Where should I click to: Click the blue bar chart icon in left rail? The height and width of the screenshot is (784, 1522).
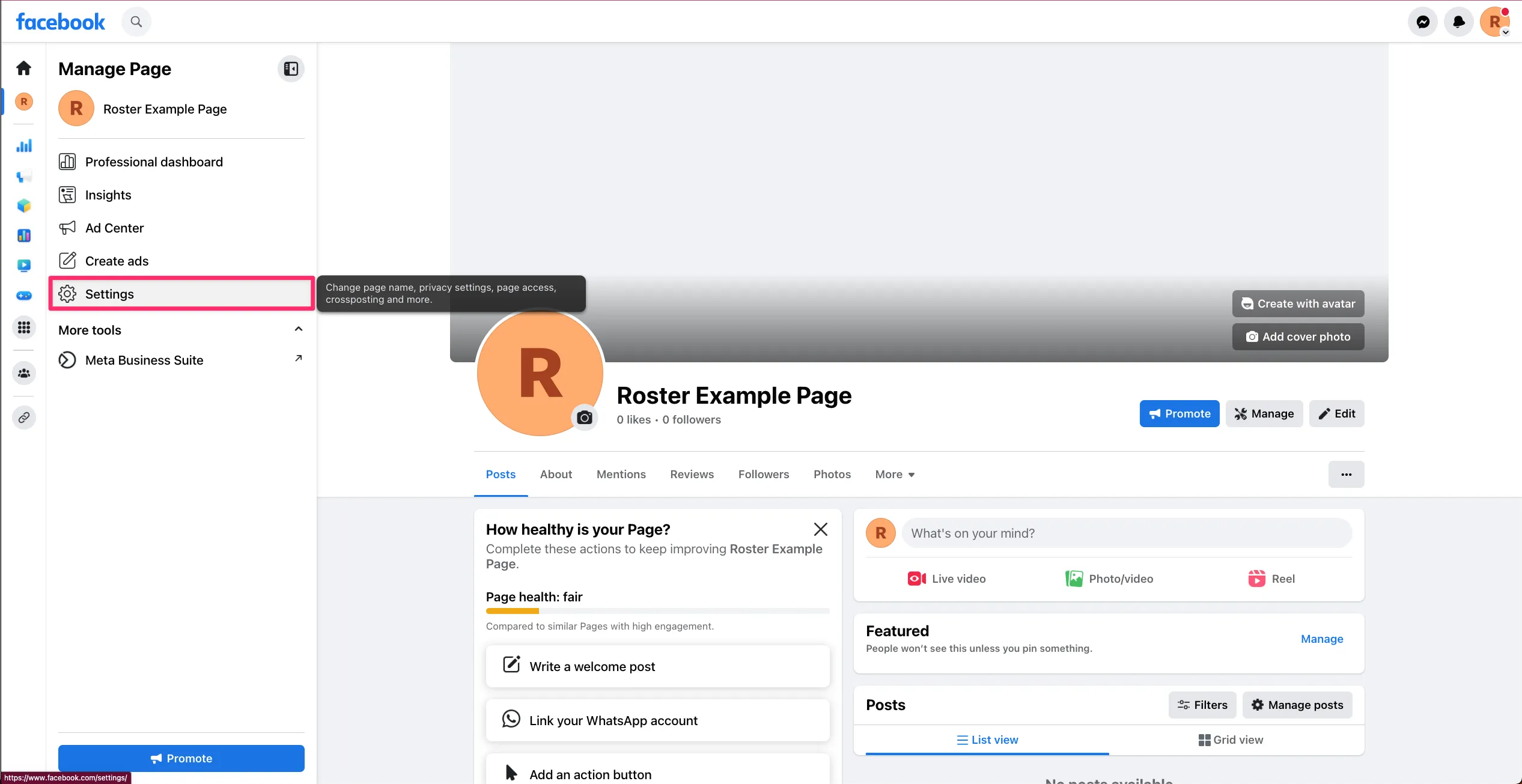tap(24, 146)
